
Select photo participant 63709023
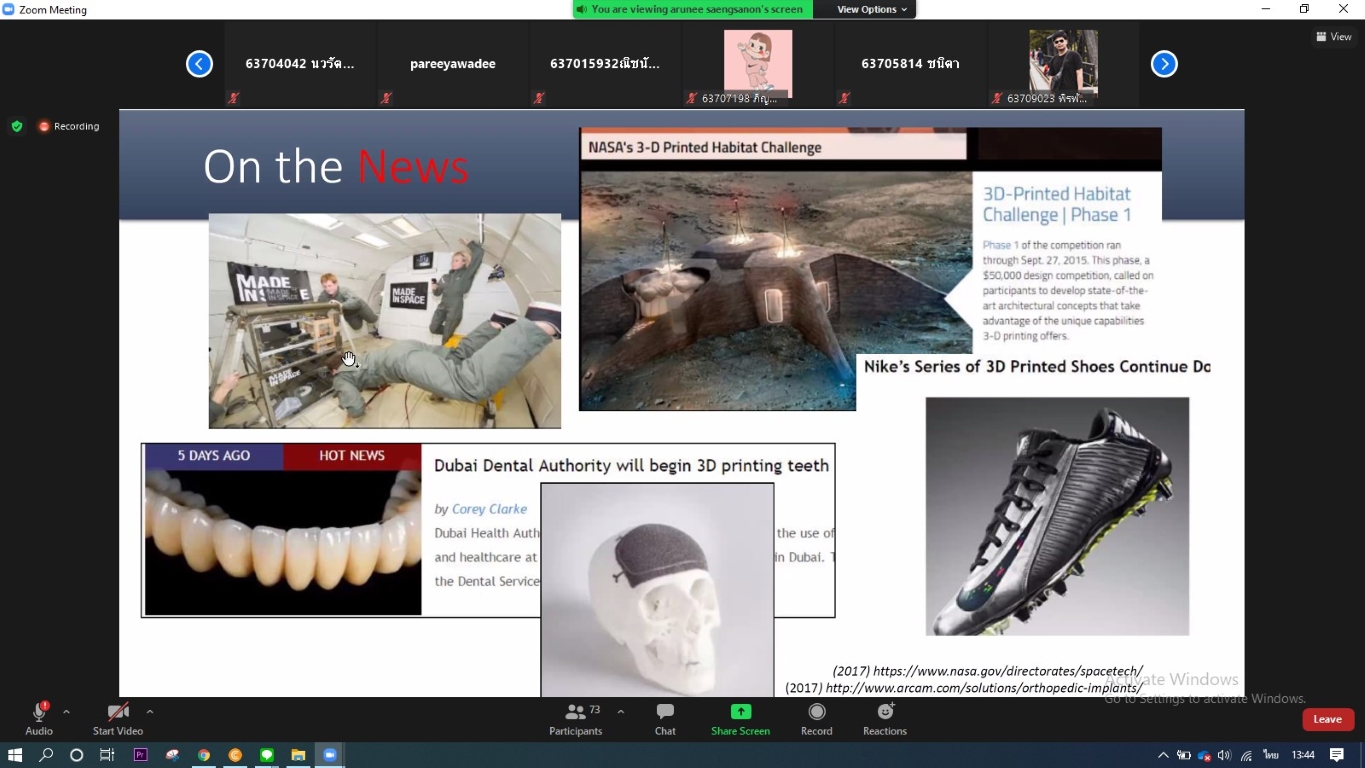[x=1063, y=64]
